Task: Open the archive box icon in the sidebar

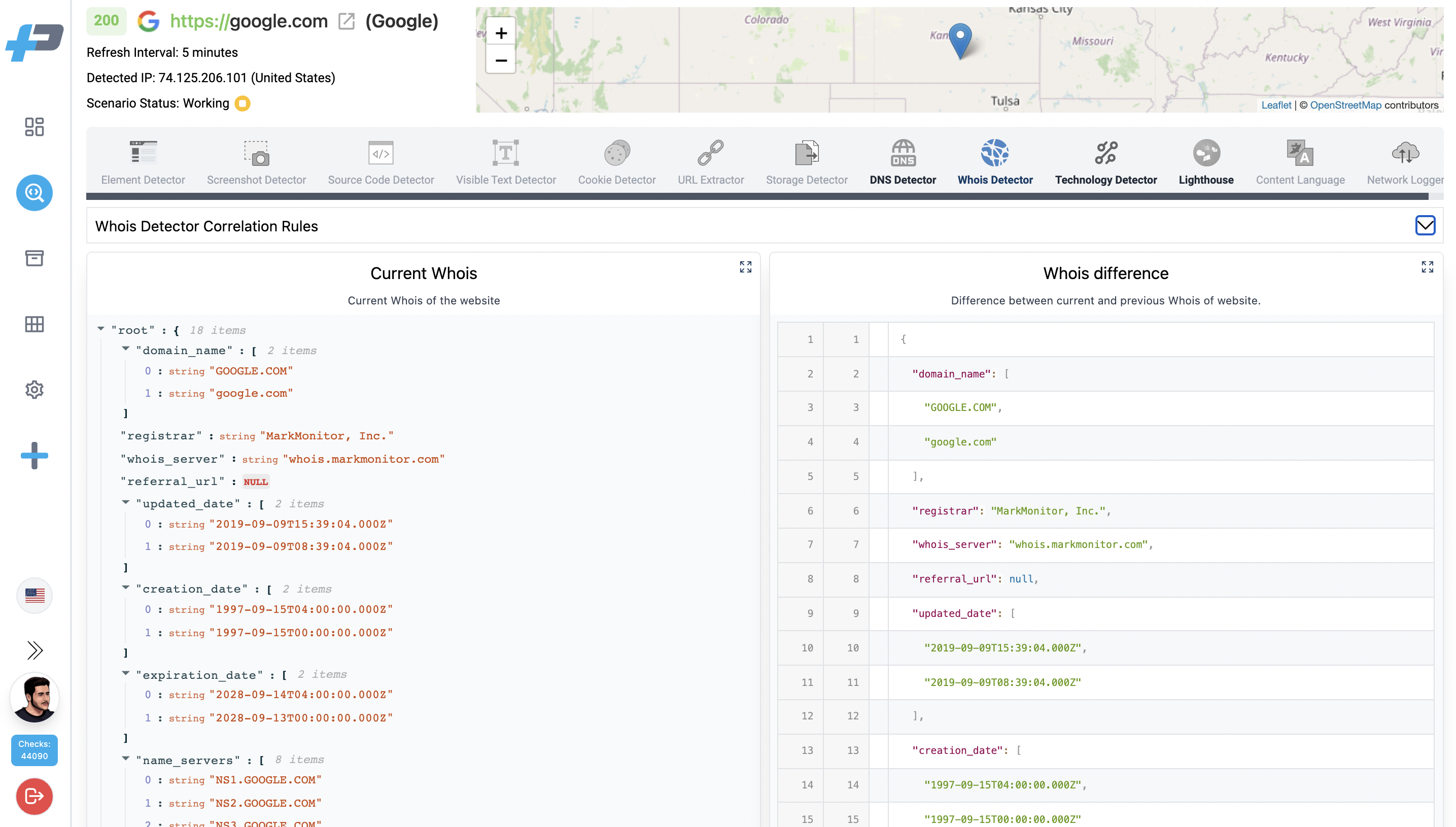Action: pos(34,258)
